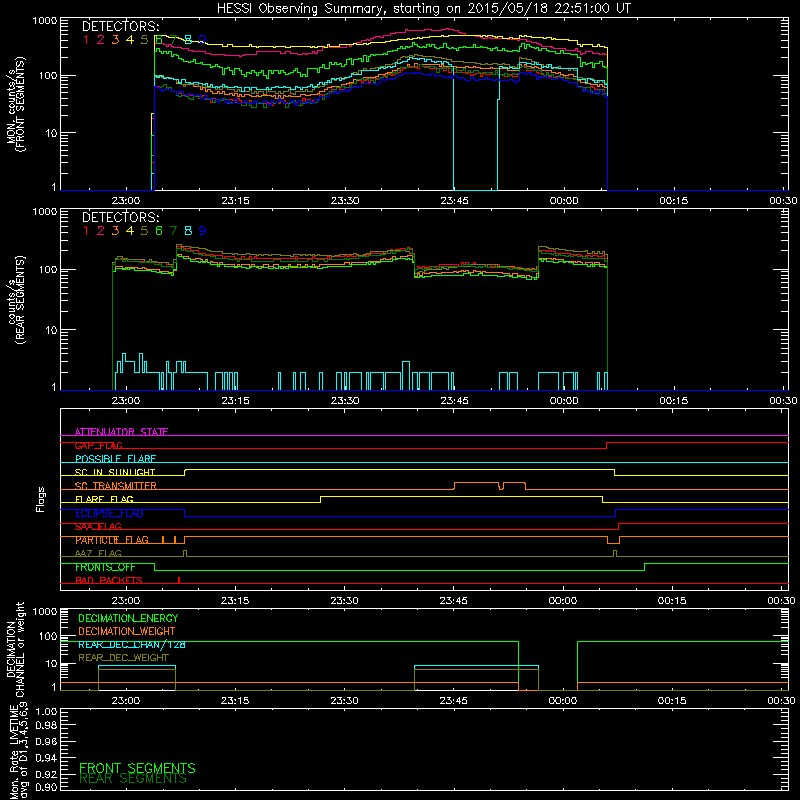Image resolution: width=800 pixels, height=800 pixels.
Task: Click the REAR SEGMENTS livetime label
Action: (x=133, y=779)
